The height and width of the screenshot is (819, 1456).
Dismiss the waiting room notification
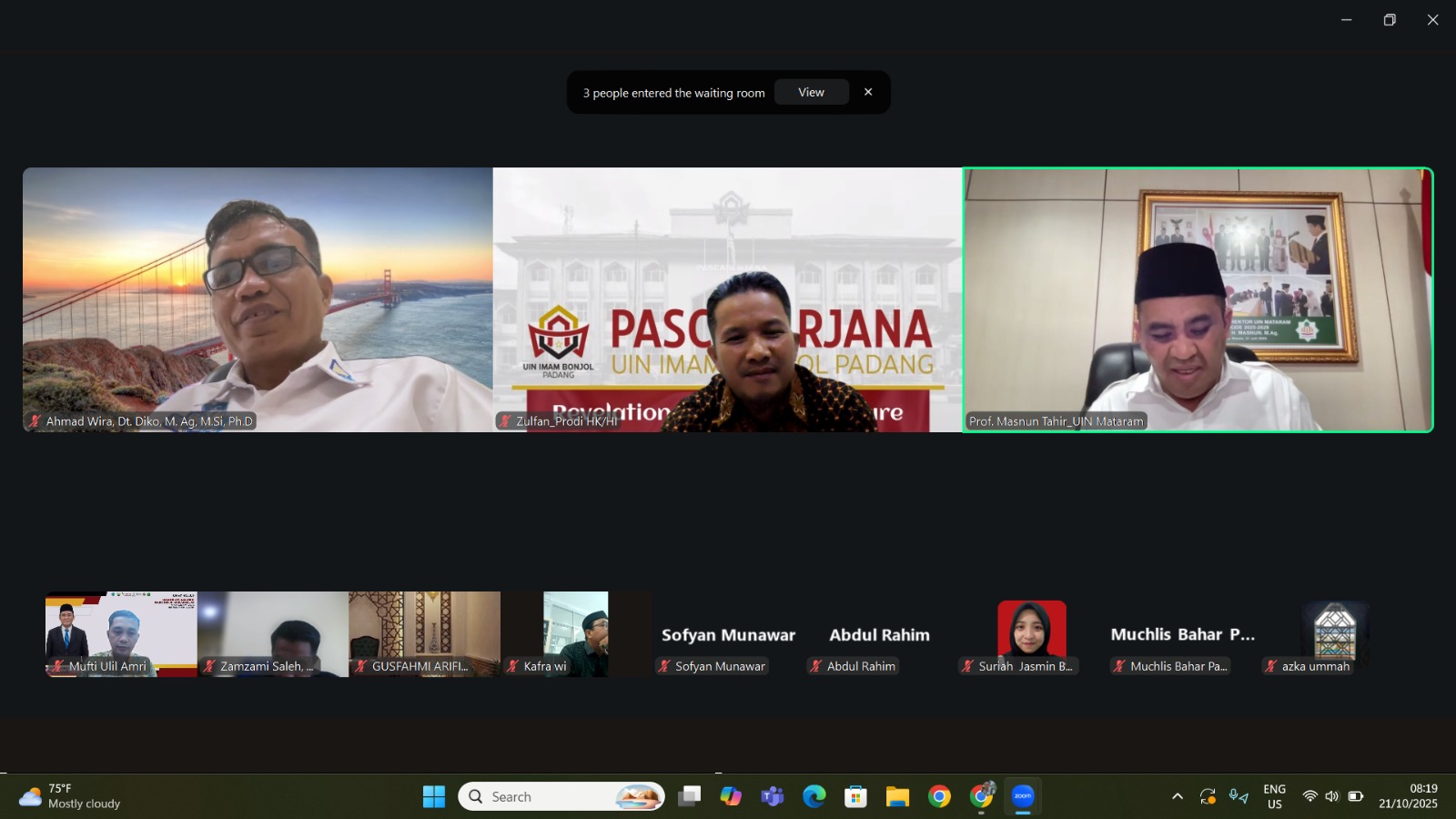pyautogui.click(x=868, y=92)
